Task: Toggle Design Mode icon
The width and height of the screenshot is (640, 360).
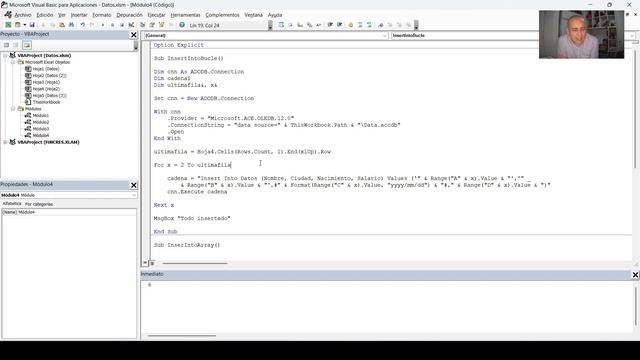Action: click(x=131, y=25)
